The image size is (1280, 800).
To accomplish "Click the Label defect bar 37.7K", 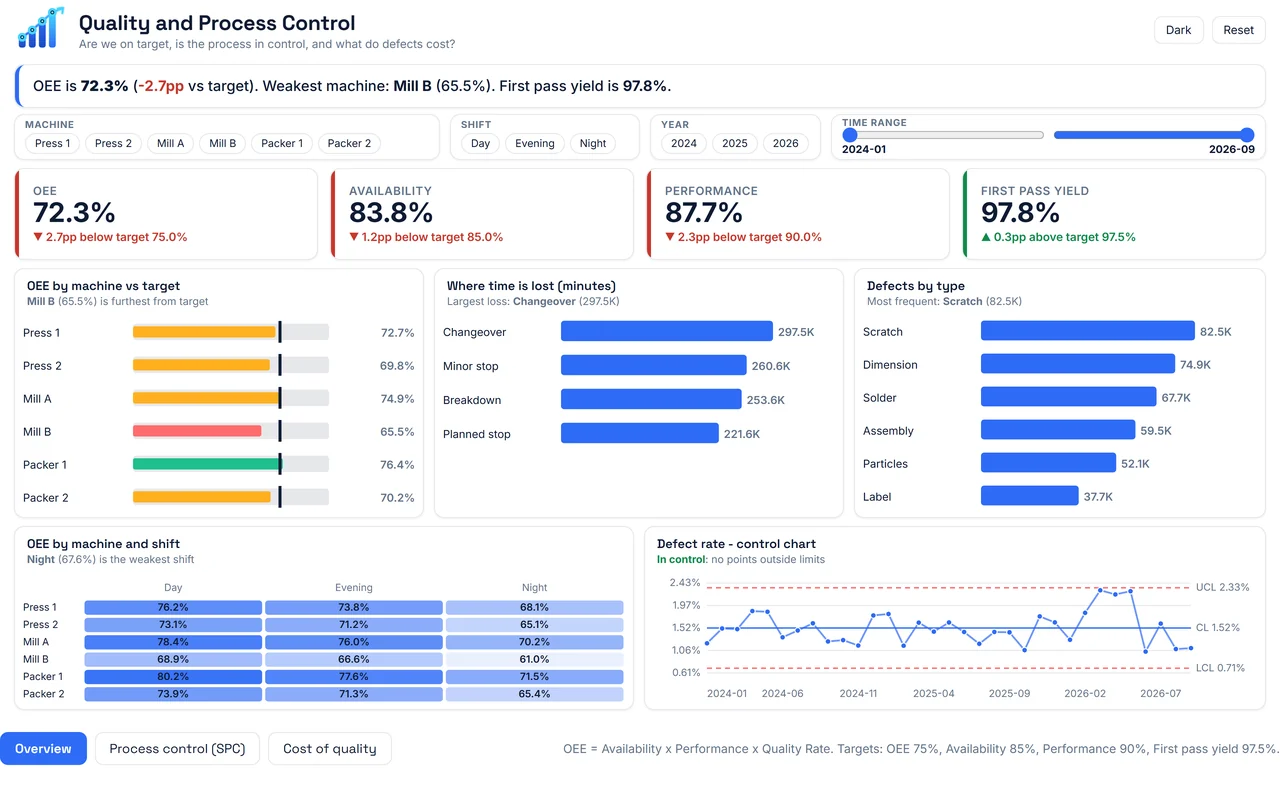I will (x=1030, y=496).
